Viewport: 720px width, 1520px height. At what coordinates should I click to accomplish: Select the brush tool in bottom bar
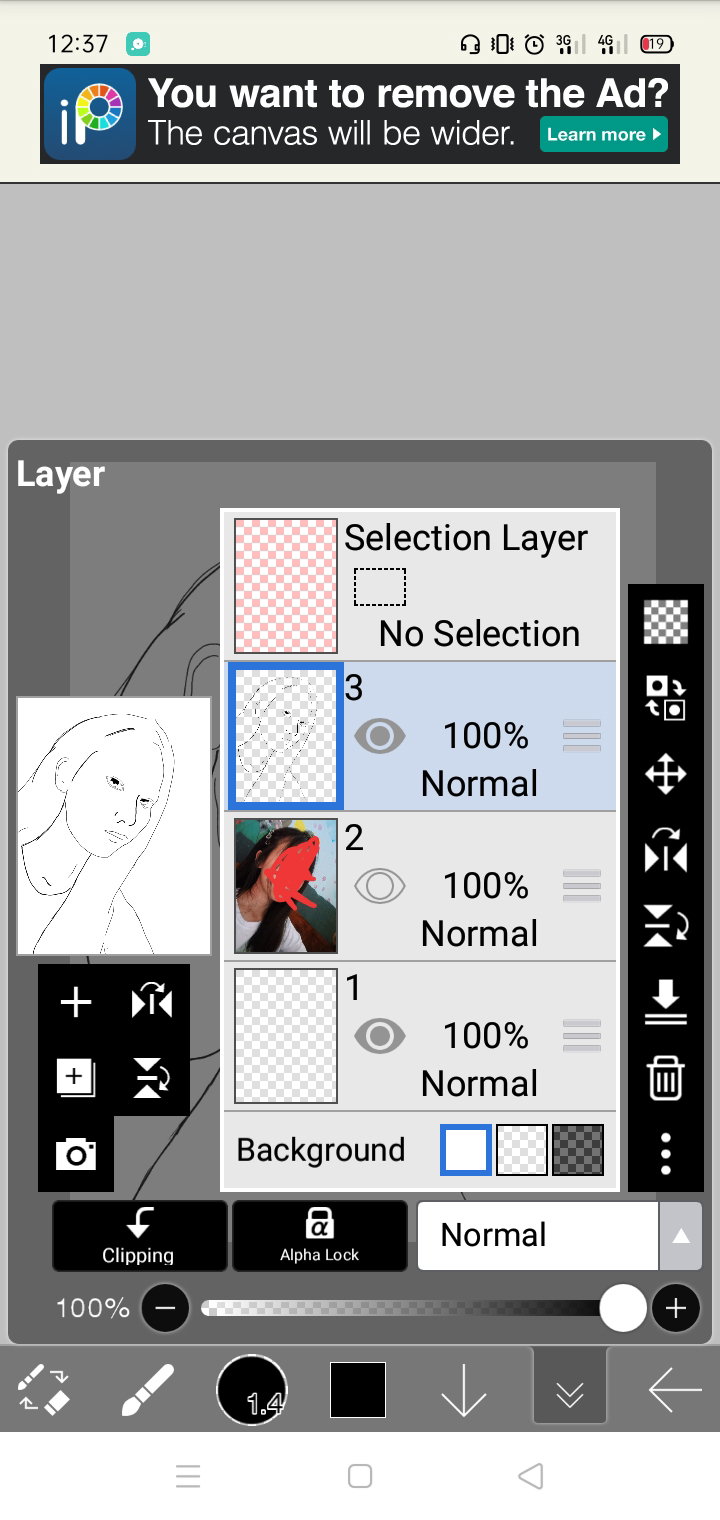148,1390
